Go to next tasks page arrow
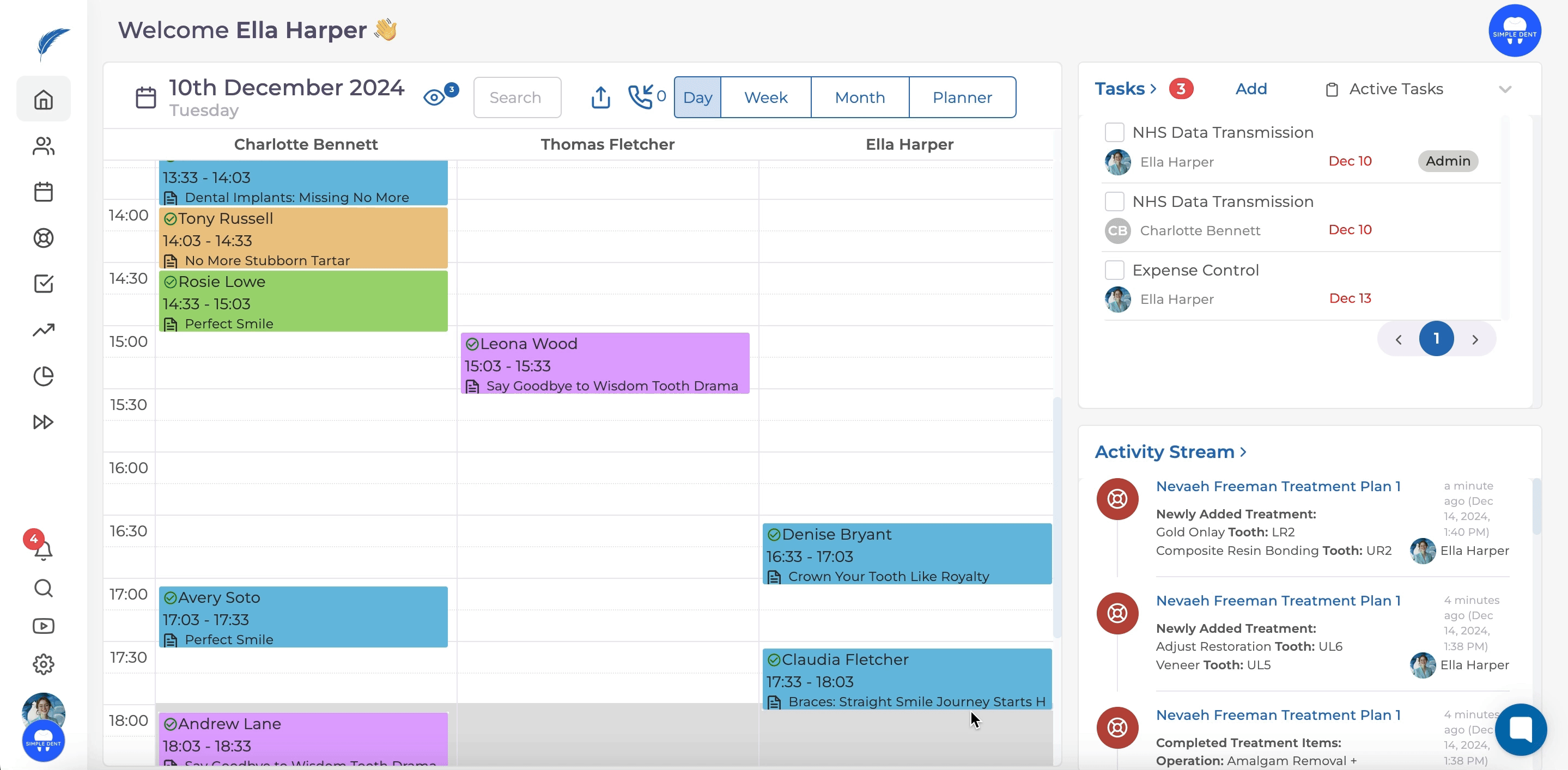 (x=1474, y=339)
